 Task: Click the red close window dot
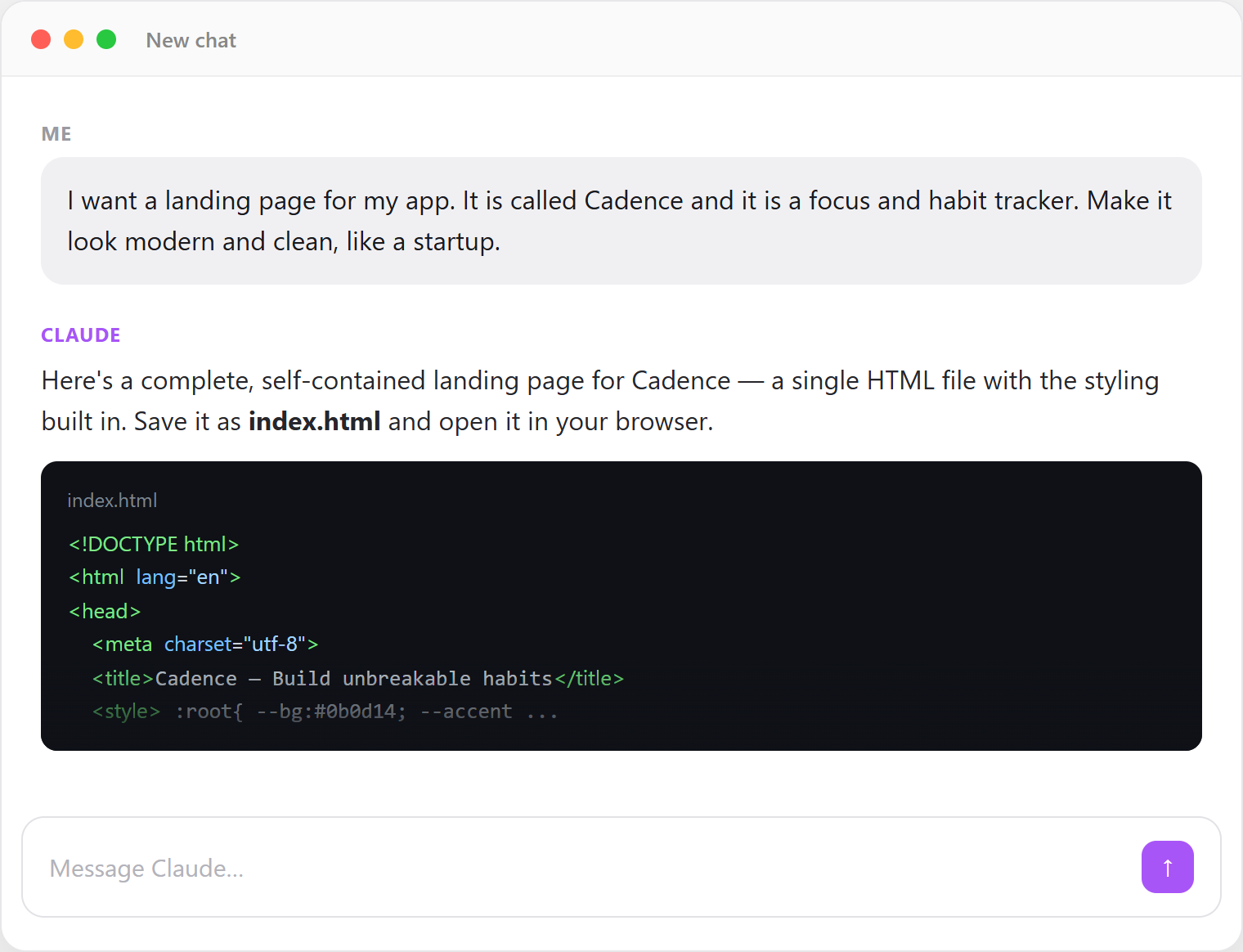pos(41,39)
